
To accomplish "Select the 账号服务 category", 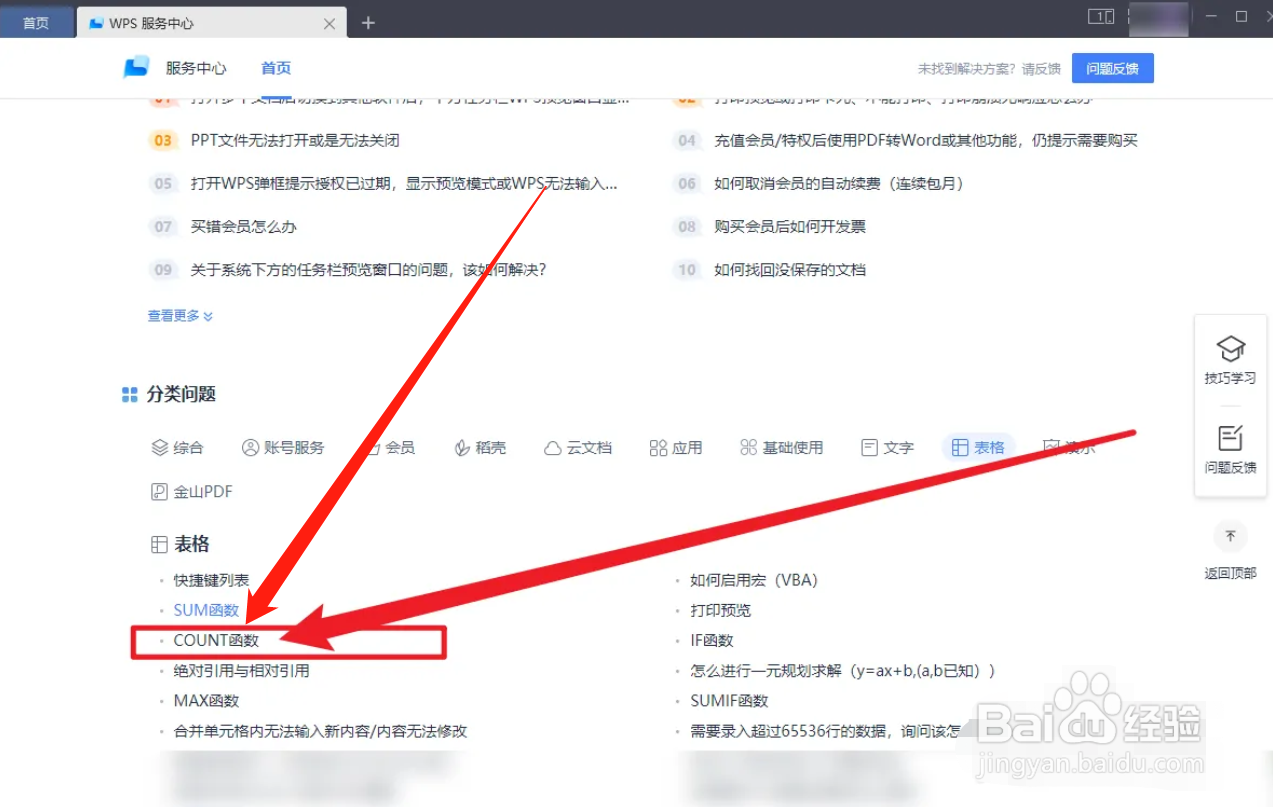I will point(283,447).
